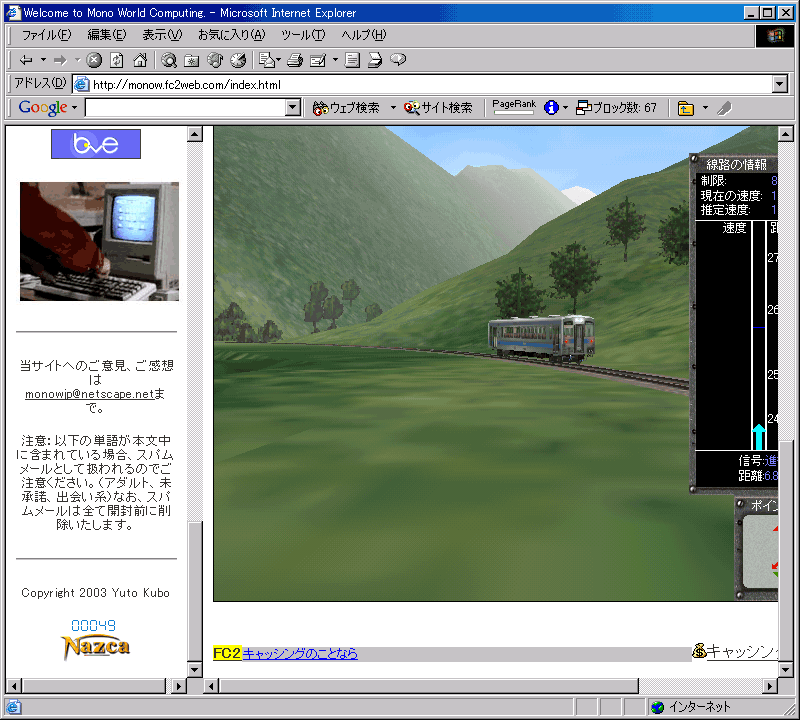800x720 pixels.
Task: Open the Back button history dropdown
Action: (43, 60)
